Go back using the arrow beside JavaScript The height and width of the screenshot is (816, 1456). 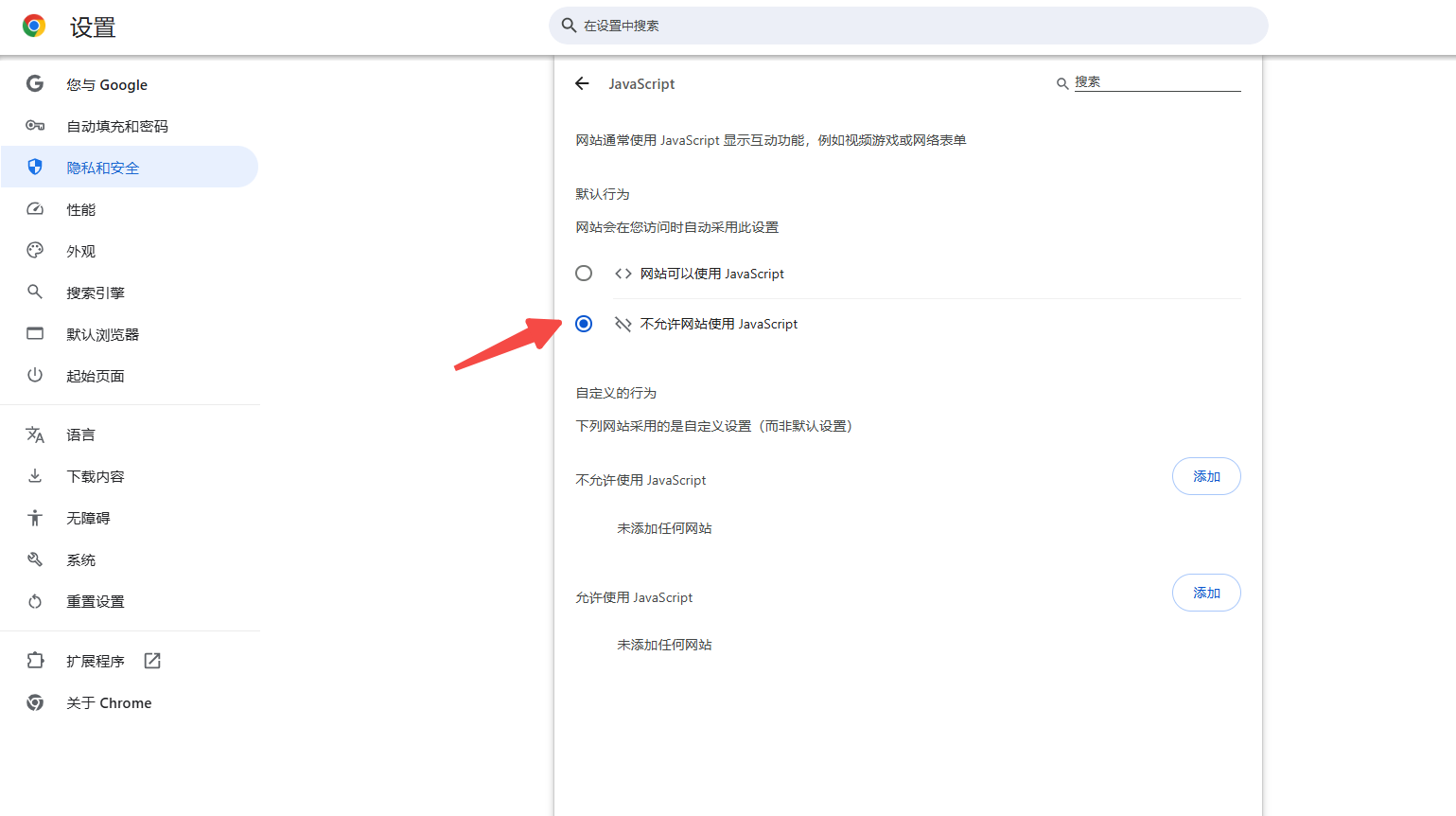(582, 83)
